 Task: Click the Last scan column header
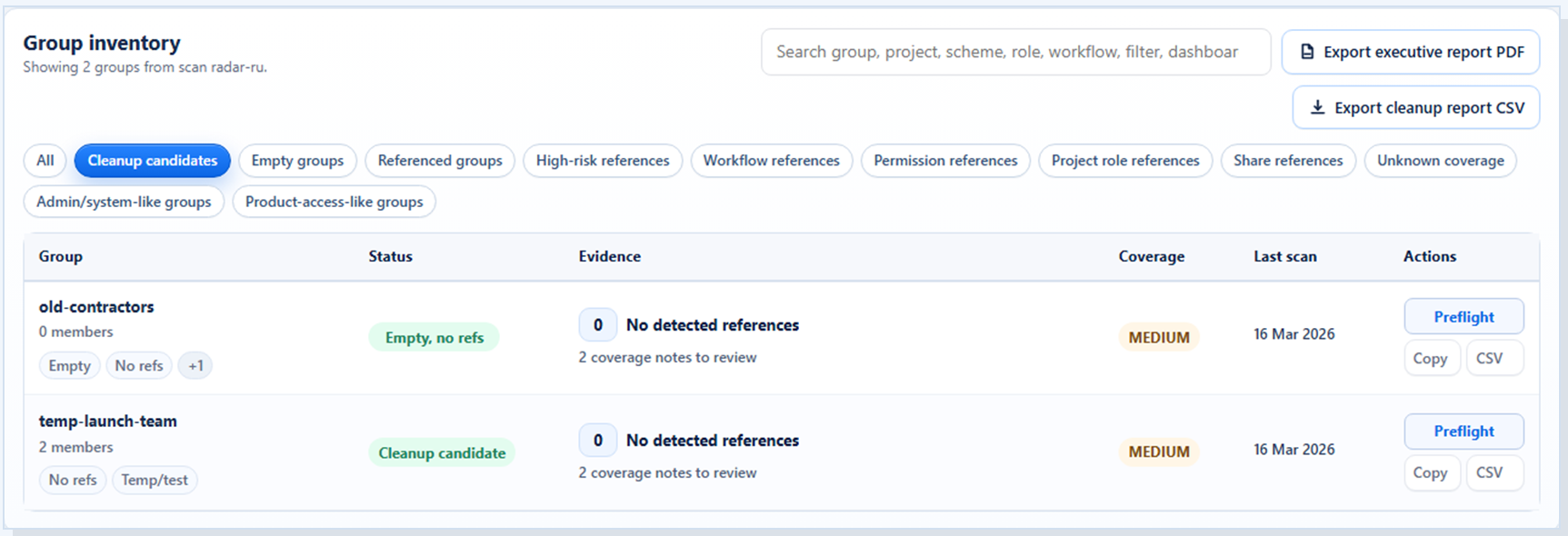coord(1284,256)
